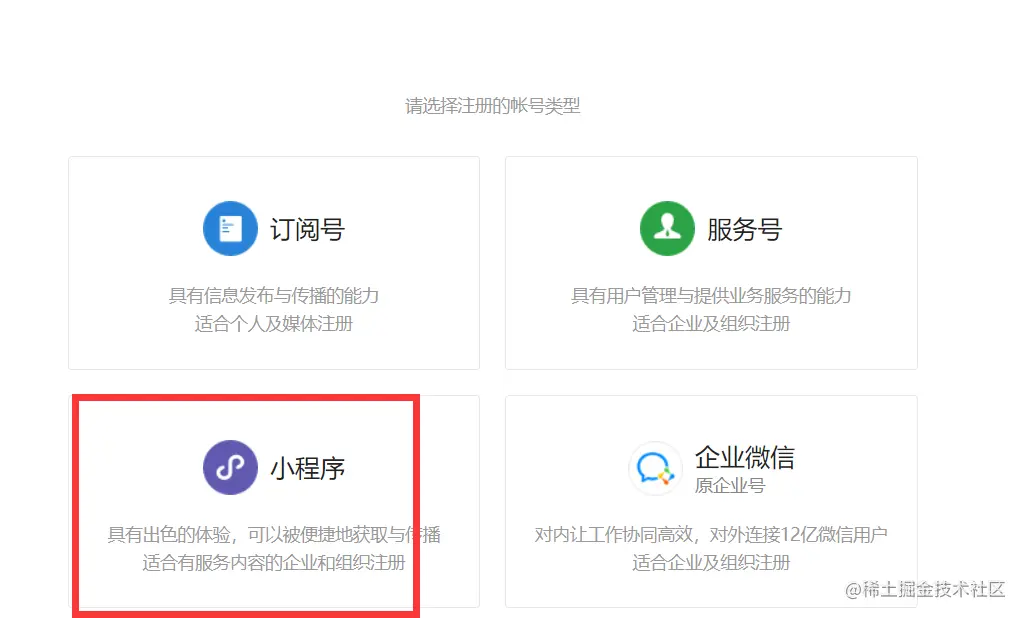Click the green 服务号 person icon
The width and height of the screenshot is (1024, 618).
(667, 229)
